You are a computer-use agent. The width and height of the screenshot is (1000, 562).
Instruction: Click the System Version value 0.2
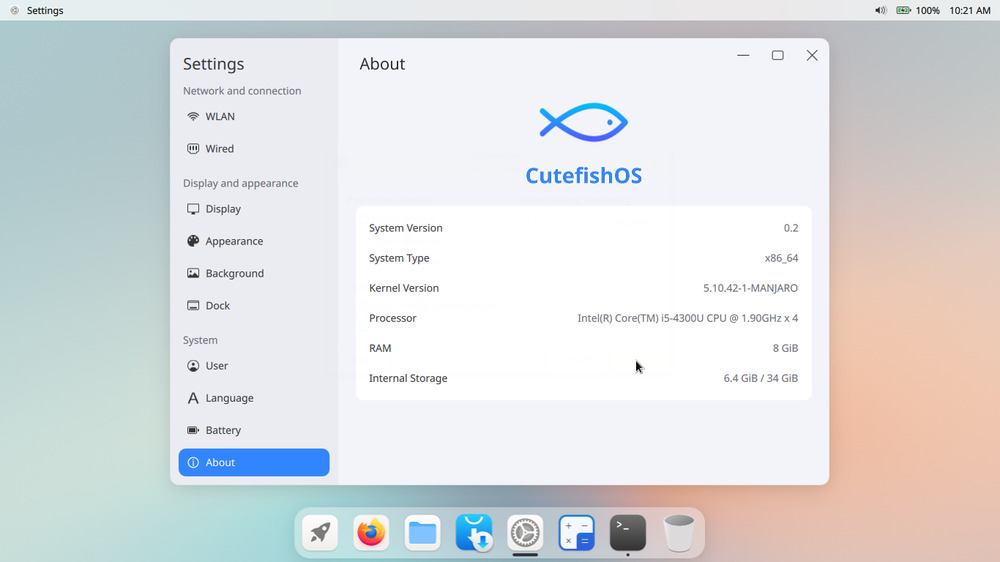point(791,228)
